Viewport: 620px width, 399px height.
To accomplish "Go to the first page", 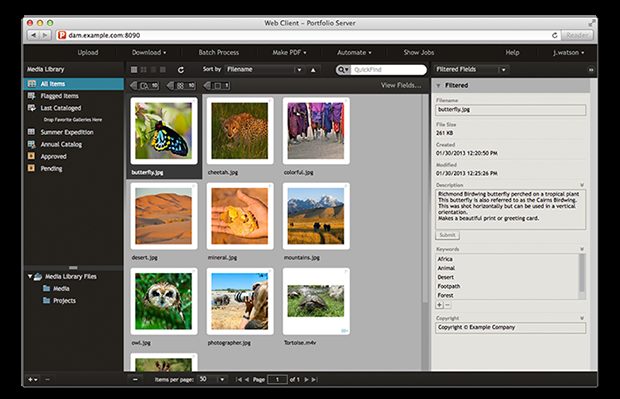I will click(x=238, y=380).
